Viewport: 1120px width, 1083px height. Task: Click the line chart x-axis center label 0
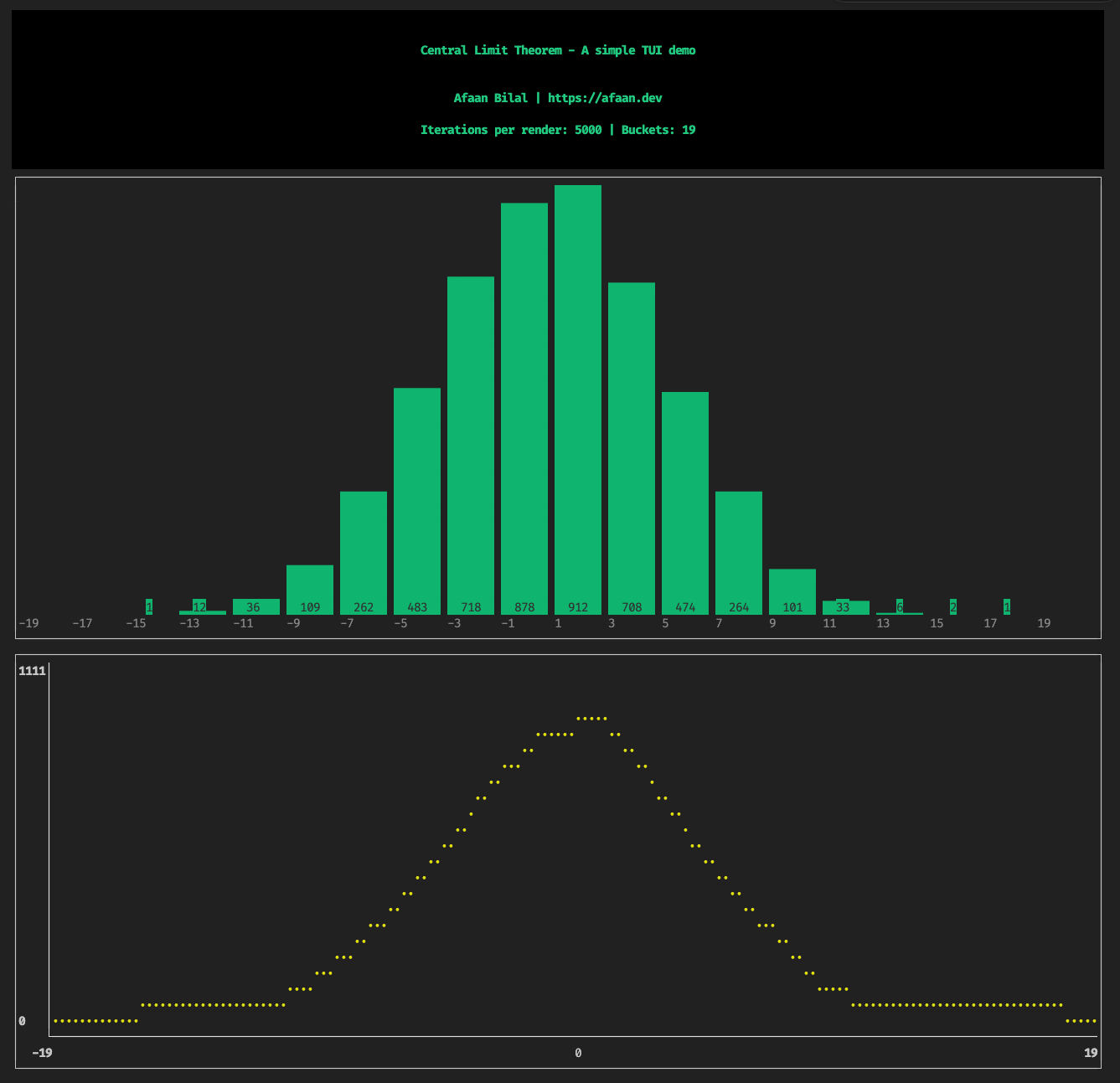coord(578,1053)
